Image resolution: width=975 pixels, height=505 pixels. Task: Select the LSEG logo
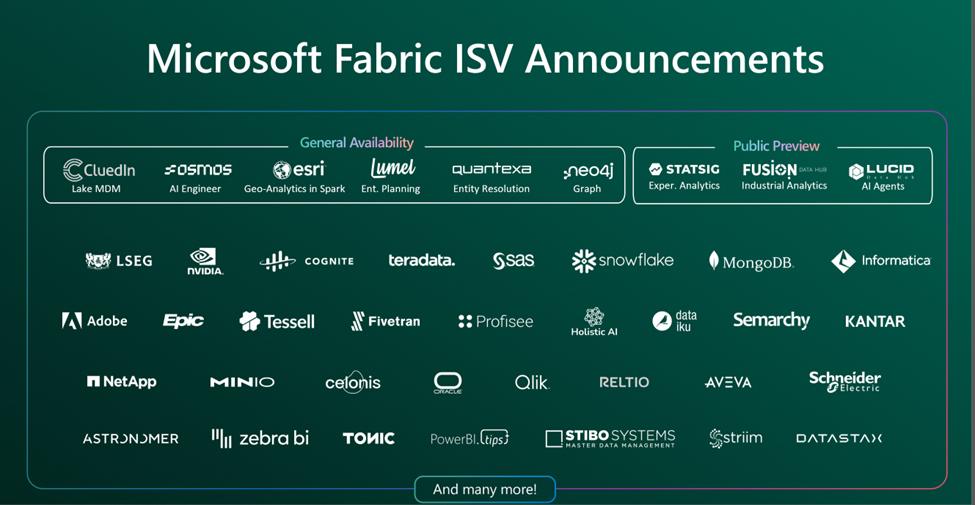pyautogui.click(x=119, y=261)
